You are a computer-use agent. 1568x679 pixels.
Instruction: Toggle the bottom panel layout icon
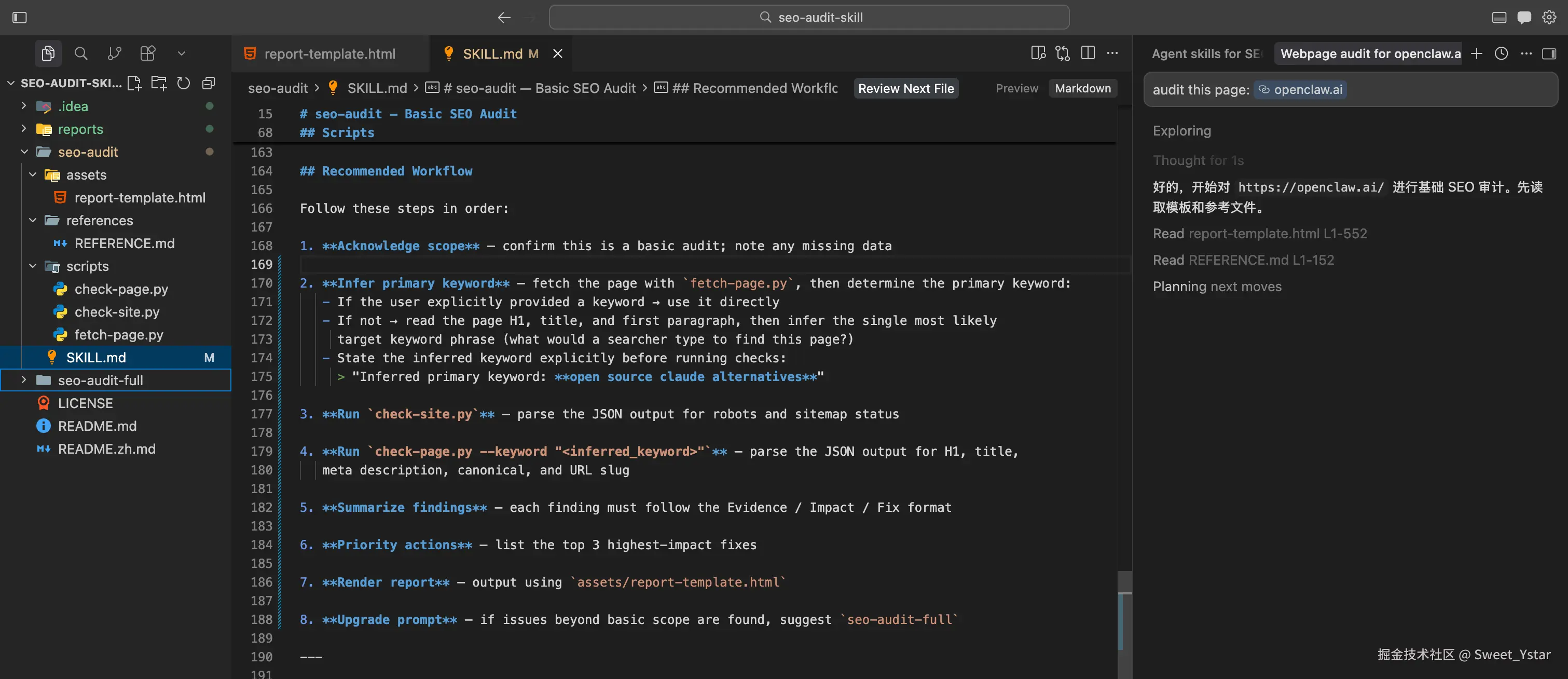(1499, 17)
